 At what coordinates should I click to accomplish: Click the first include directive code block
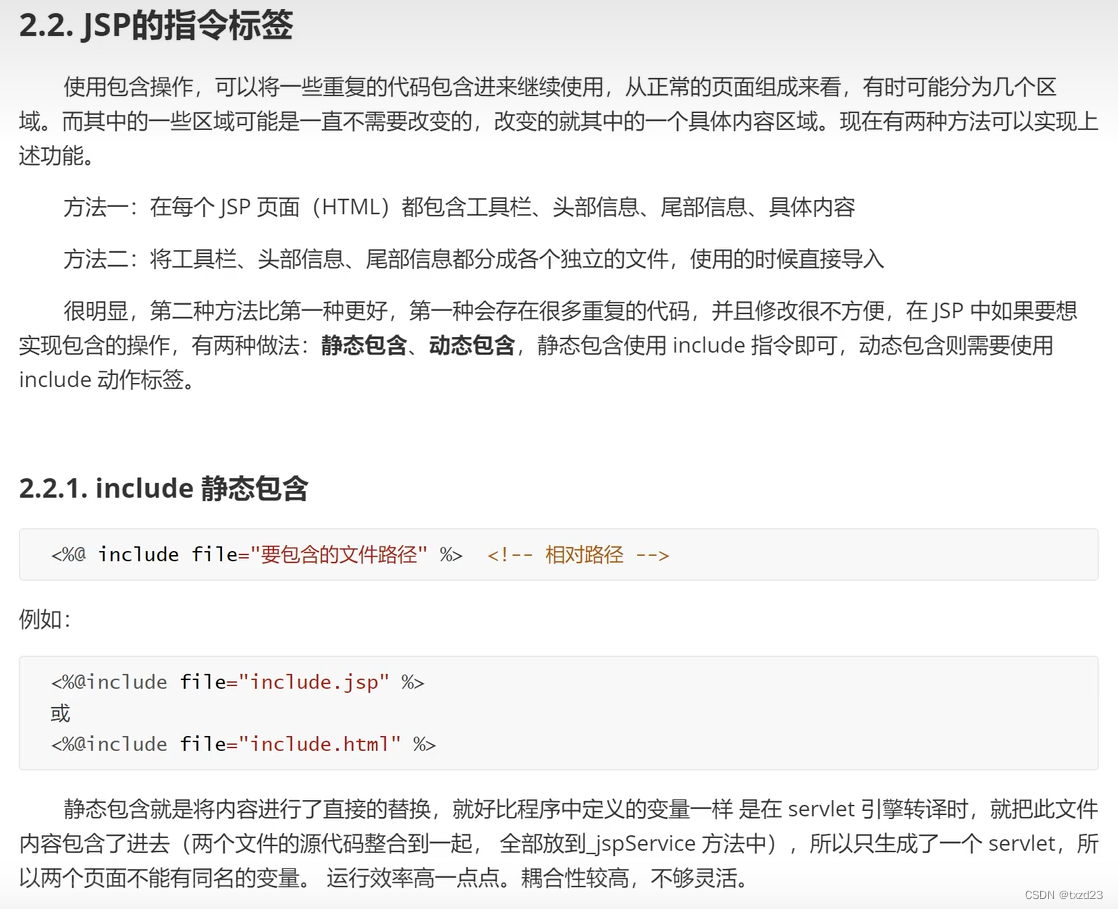pyautogui.click(x=559, y=554)
